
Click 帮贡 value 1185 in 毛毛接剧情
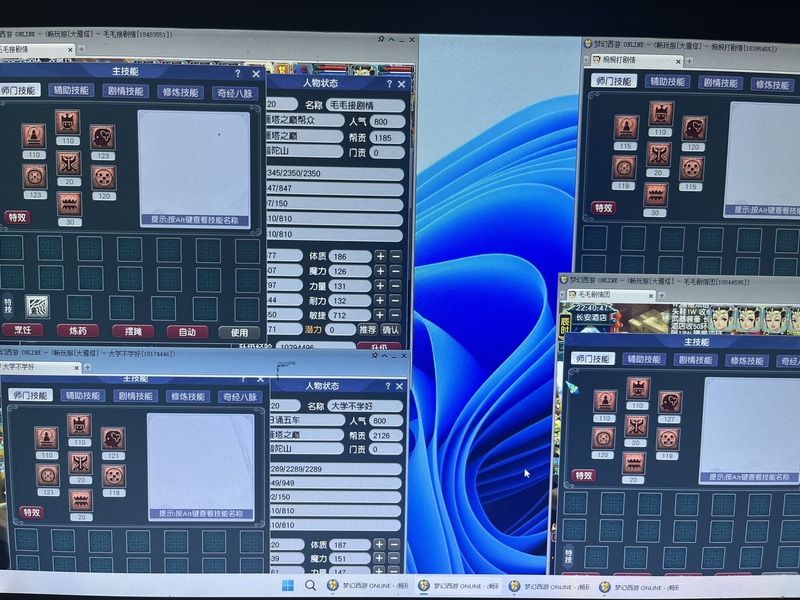(387, 138)
